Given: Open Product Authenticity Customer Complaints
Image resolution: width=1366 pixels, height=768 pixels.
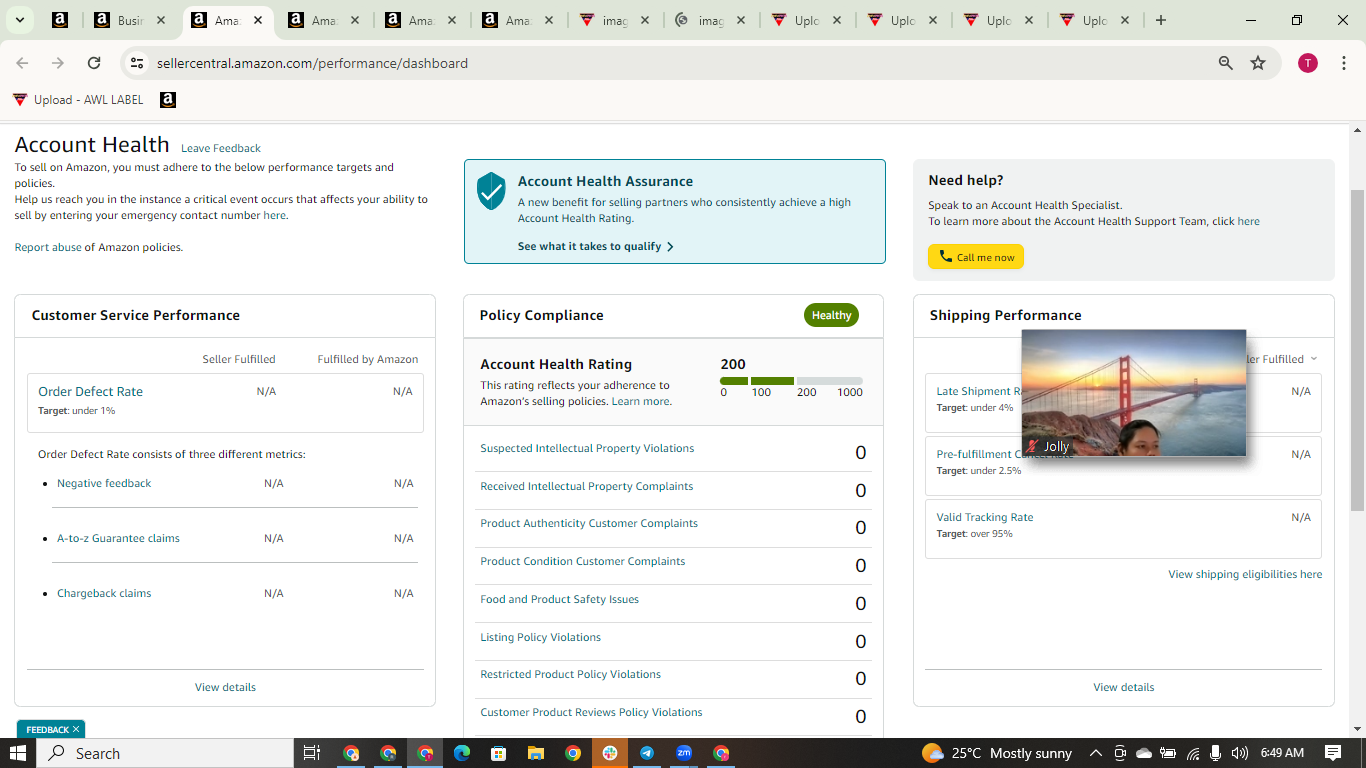Looking at the screenshot, I should coord(589,523).
